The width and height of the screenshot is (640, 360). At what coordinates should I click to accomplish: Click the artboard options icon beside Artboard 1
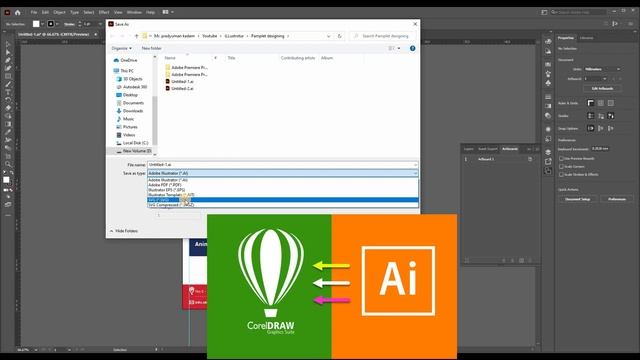coord(530,159)
